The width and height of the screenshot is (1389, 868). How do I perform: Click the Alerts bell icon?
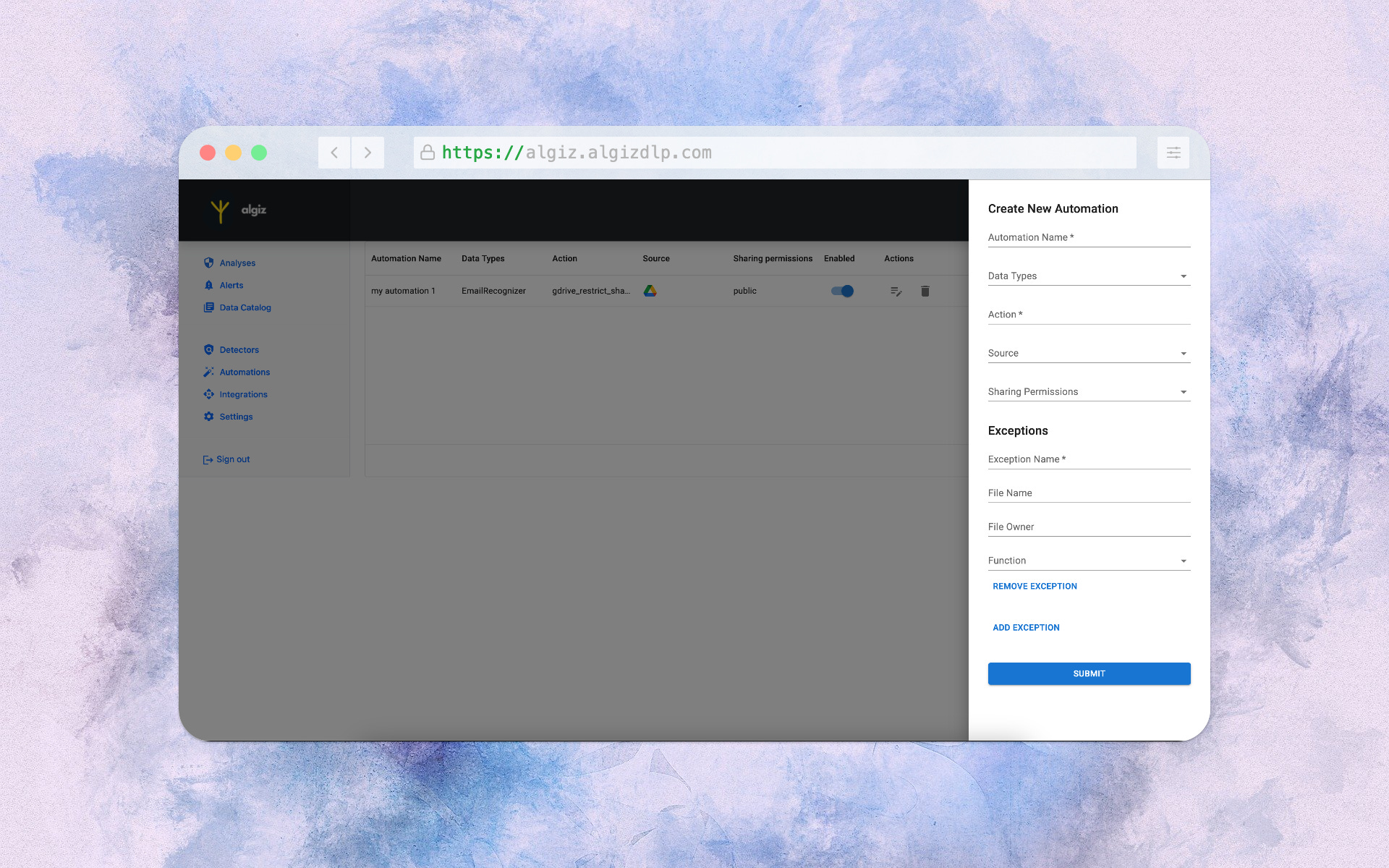tap(208, 285)
